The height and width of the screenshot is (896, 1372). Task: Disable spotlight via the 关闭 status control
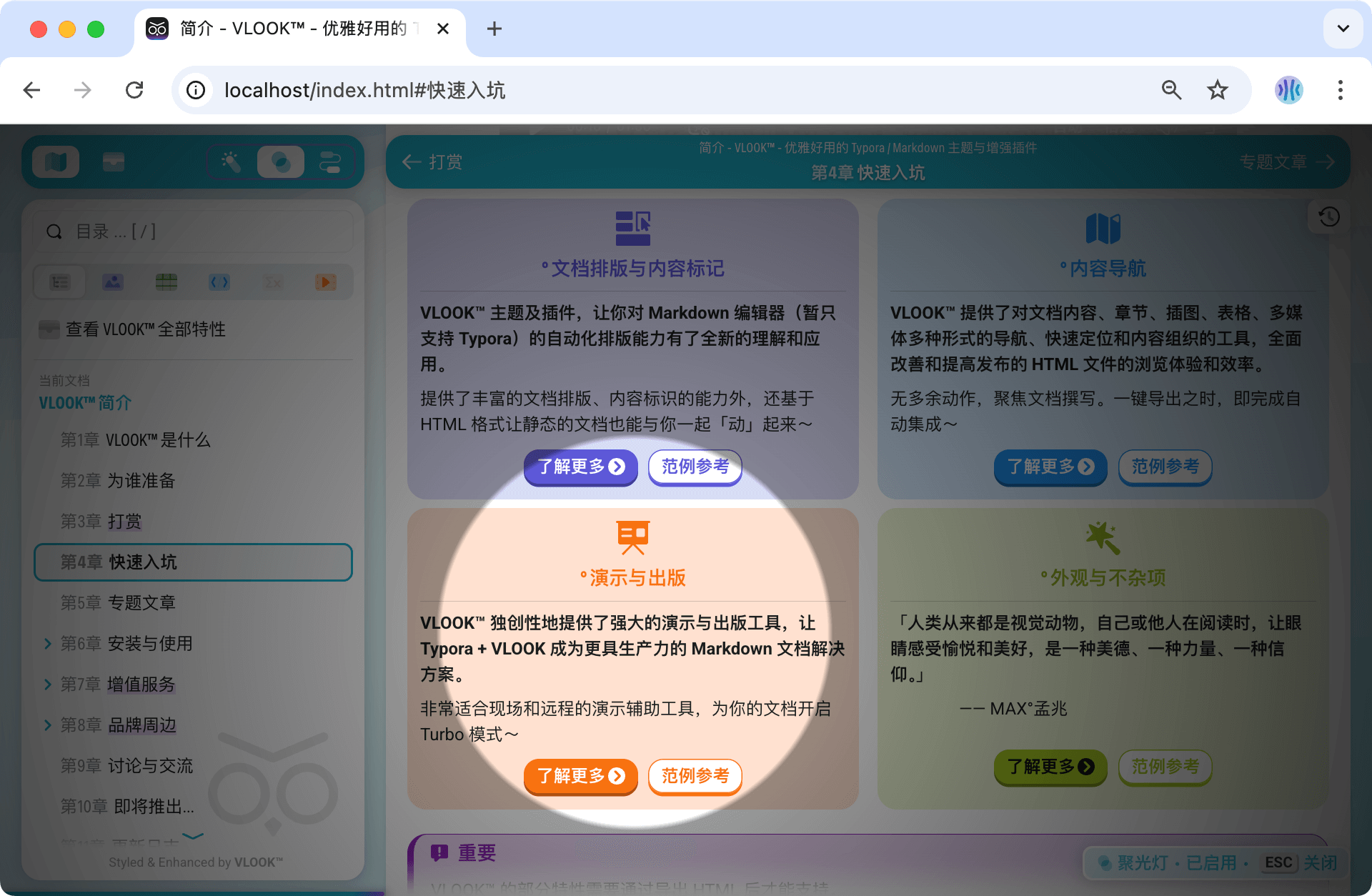click(x=1321, y=863)
